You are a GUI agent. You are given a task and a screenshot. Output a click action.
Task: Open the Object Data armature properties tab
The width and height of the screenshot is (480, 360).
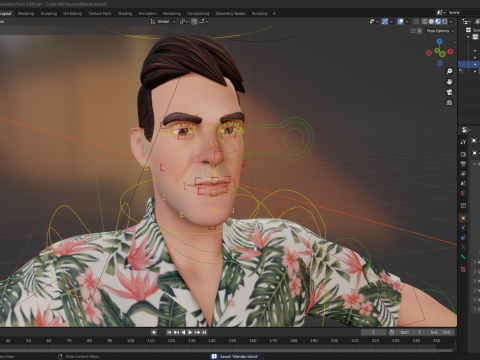click(x=463, y=247)
